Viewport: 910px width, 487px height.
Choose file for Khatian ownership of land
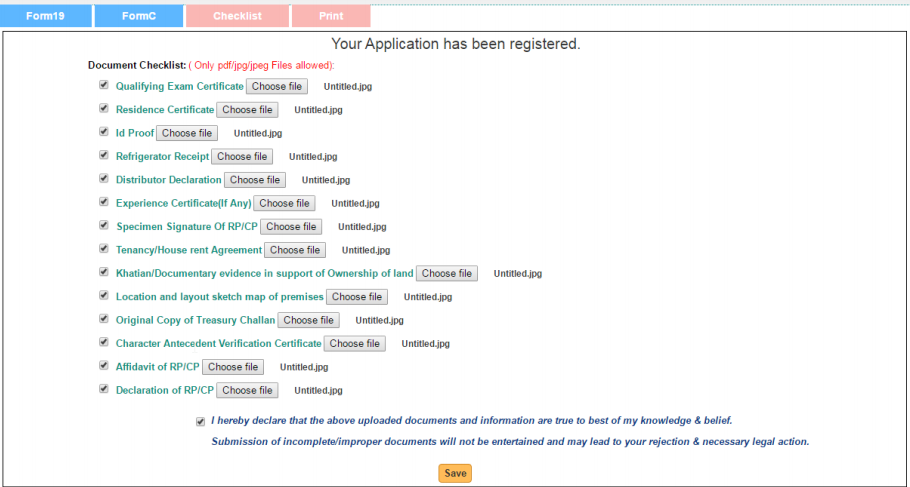[x=447, y=273]
